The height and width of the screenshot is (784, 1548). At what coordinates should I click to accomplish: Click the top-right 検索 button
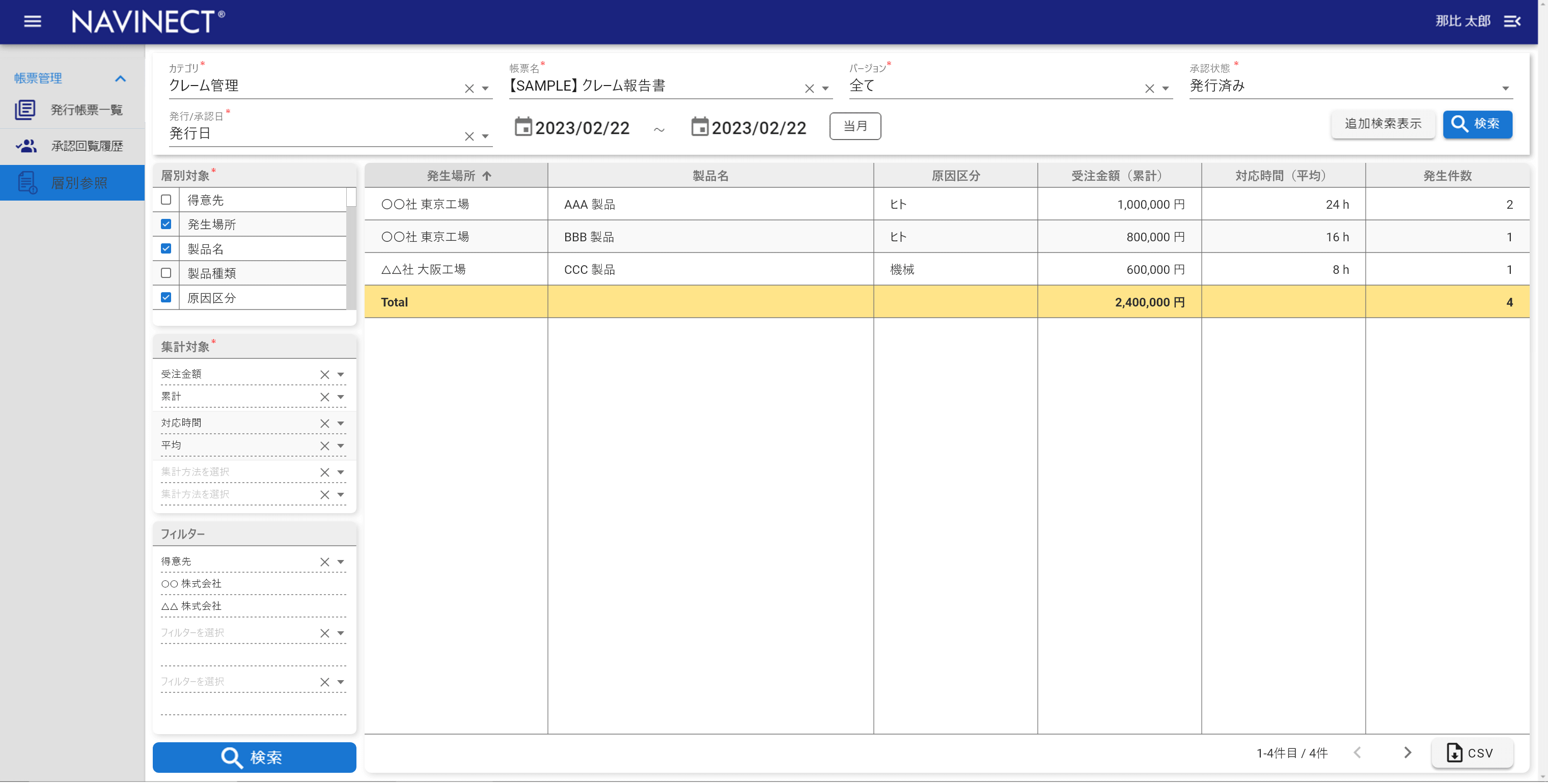pos(1477,124)
